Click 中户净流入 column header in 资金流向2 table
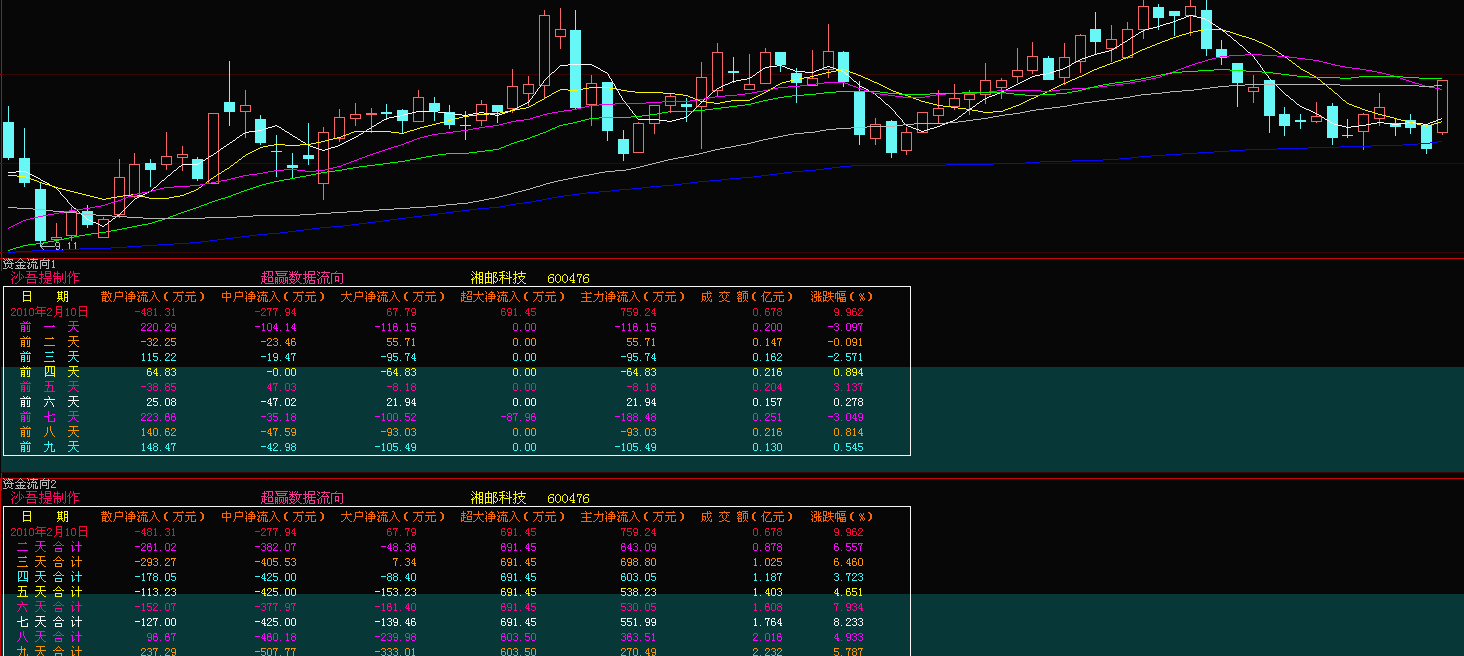 (273, 517)
